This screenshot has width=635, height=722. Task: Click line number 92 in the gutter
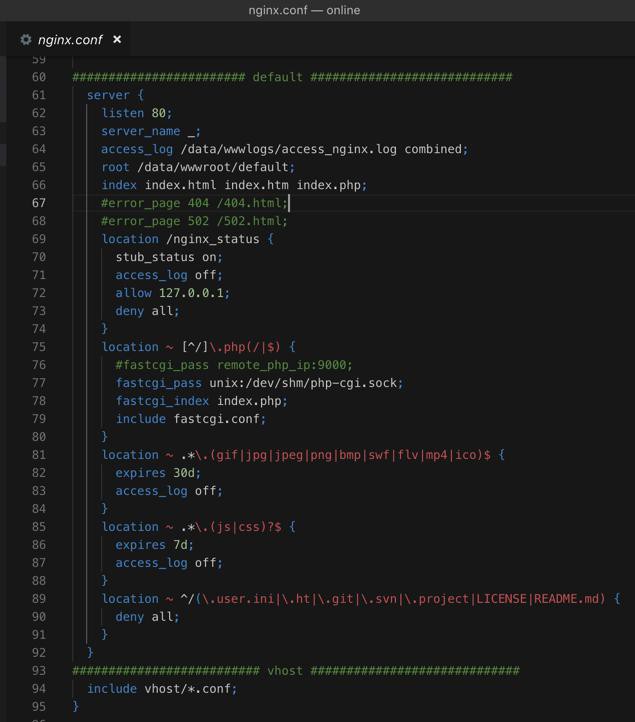pos(39,652)
